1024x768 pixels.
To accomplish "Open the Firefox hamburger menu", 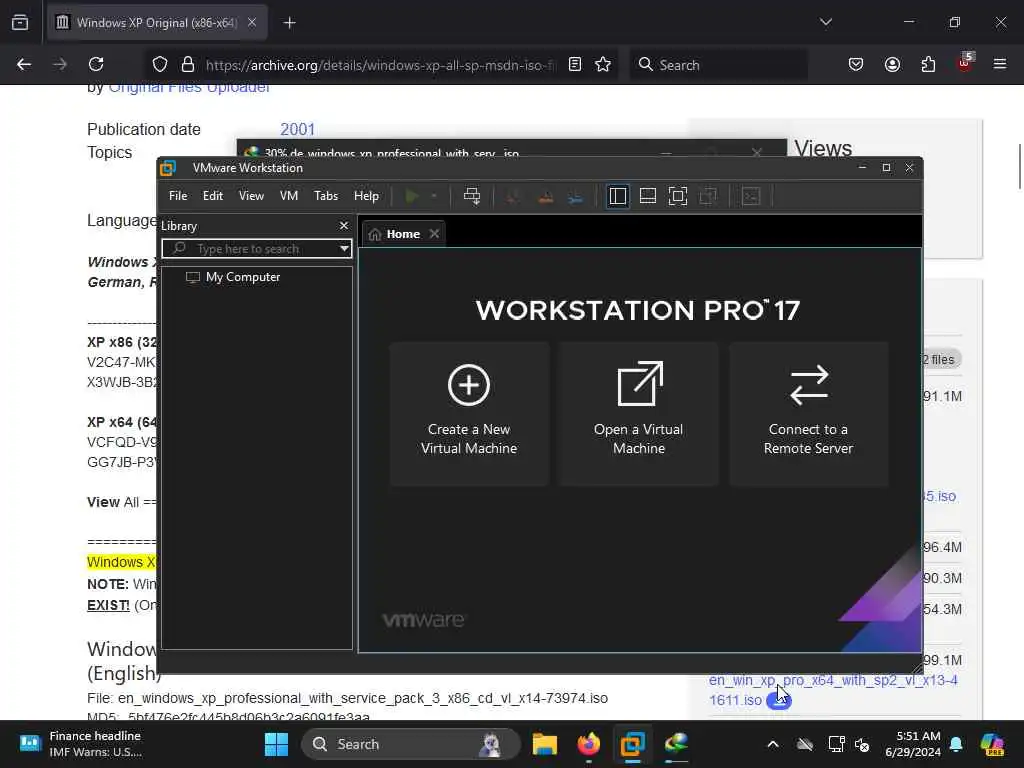I will click(x=1000, y=65).
